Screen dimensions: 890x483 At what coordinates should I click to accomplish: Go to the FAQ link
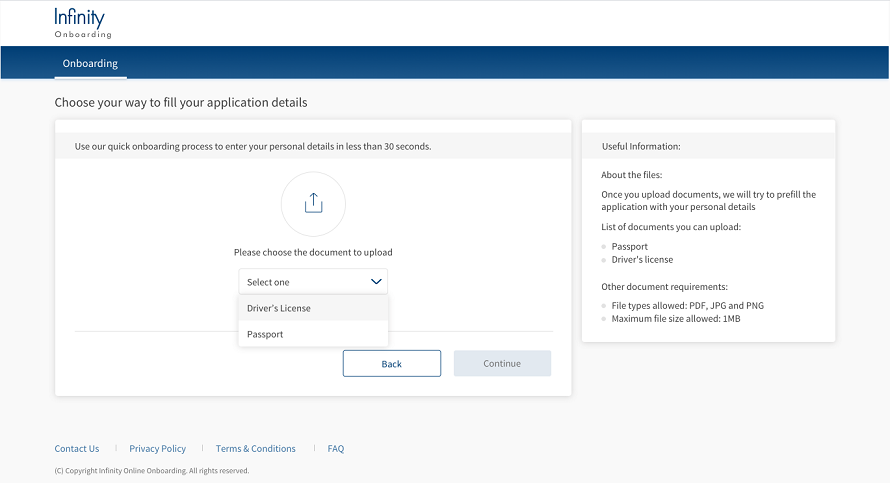pyautogui.click(x=336, y=449)
